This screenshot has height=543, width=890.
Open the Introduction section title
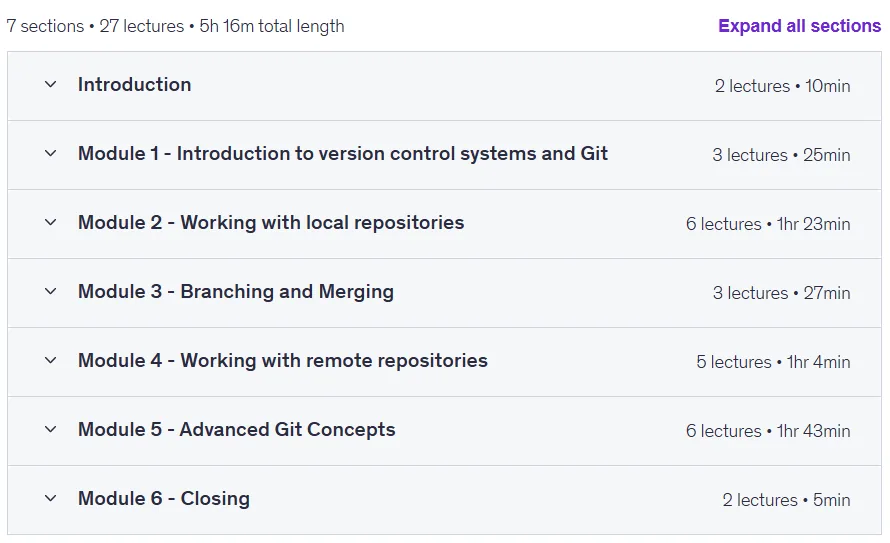(x=135, y=85)
